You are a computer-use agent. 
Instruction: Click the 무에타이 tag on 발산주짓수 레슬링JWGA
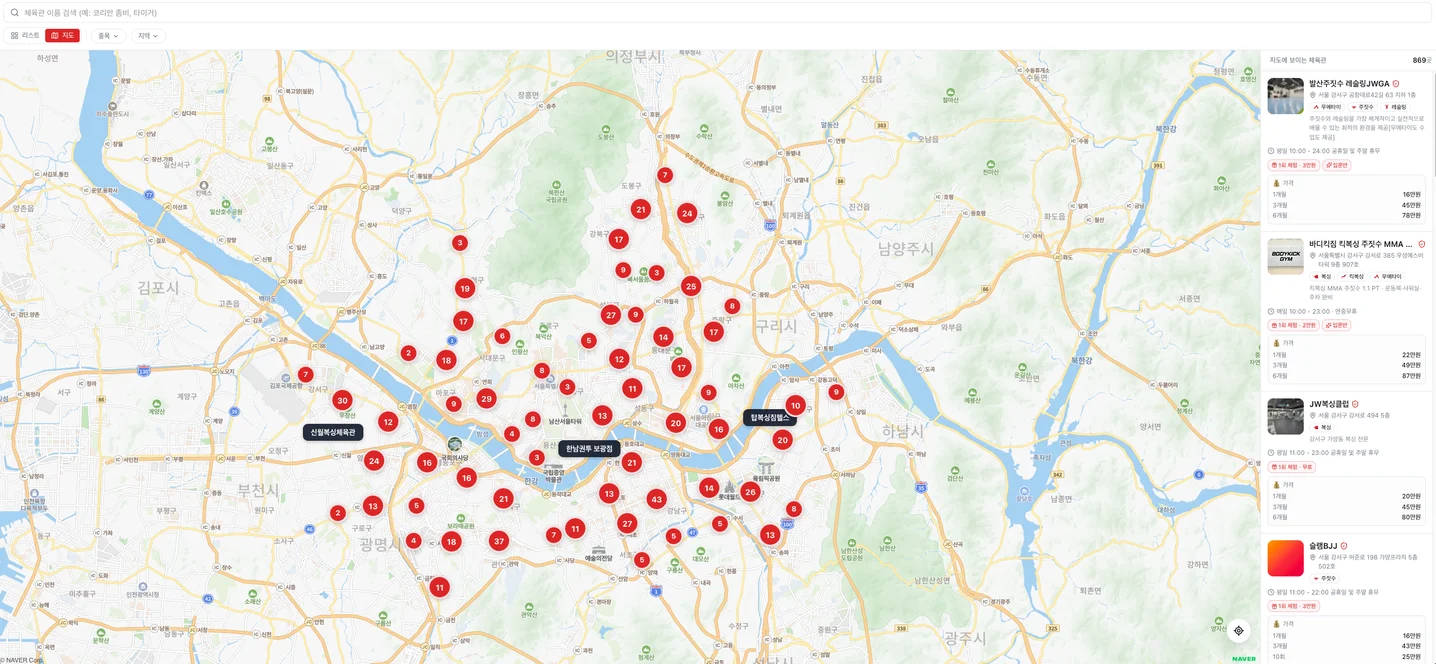[1327, 106]
